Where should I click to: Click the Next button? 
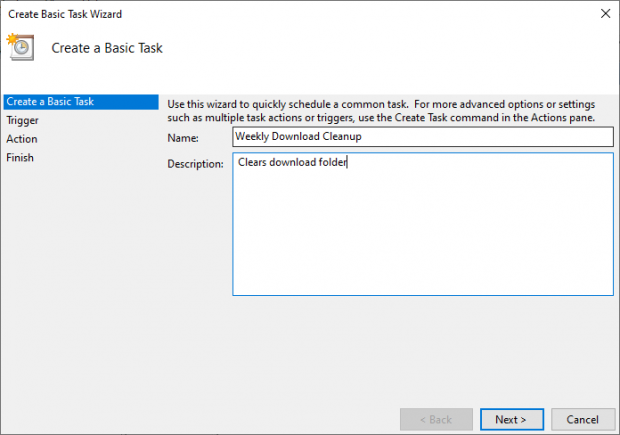coord(512,419)
